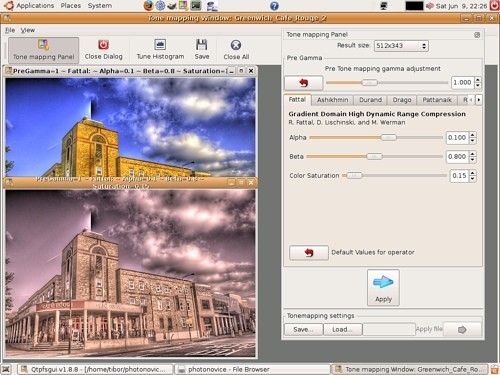Click the Saturation-1 color image preview
The width and height of the screenshot is (500, 375).
pyautogui.click(x=130, y=127)
